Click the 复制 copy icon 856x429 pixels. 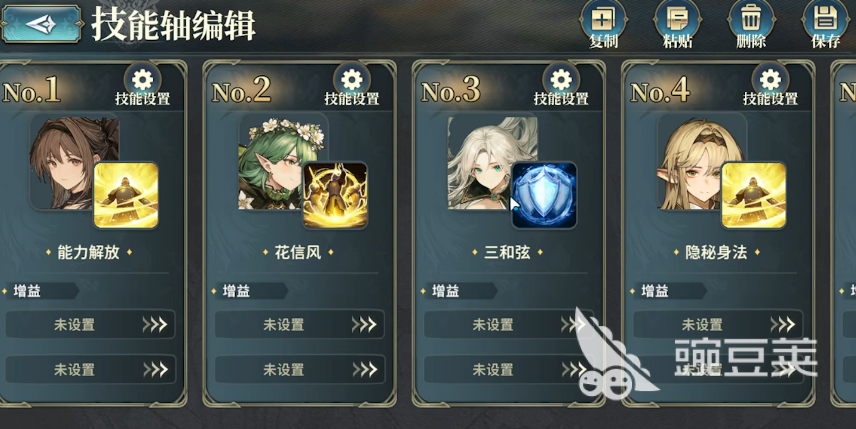tap(603, 25)
